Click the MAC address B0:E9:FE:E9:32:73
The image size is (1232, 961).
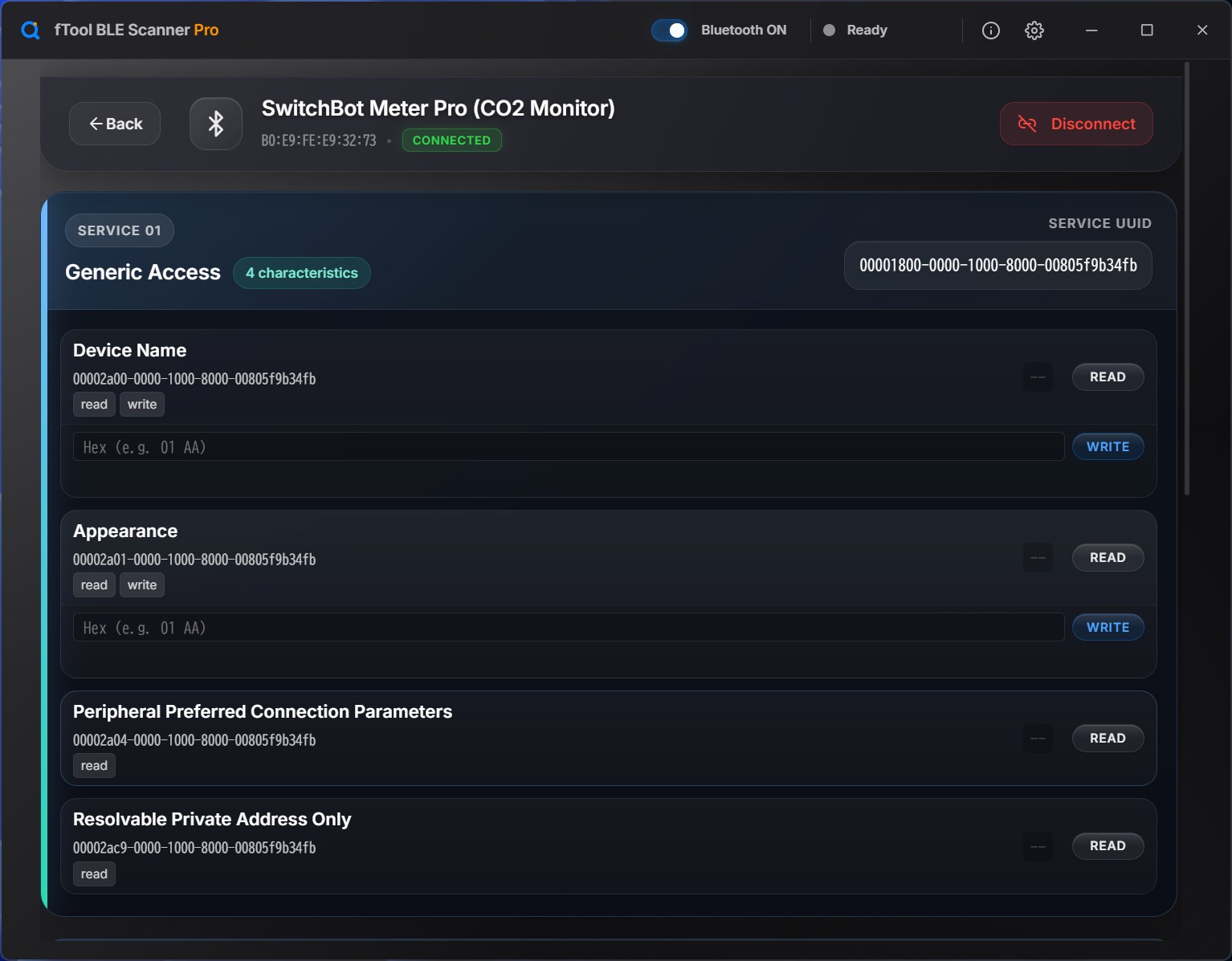319,140
